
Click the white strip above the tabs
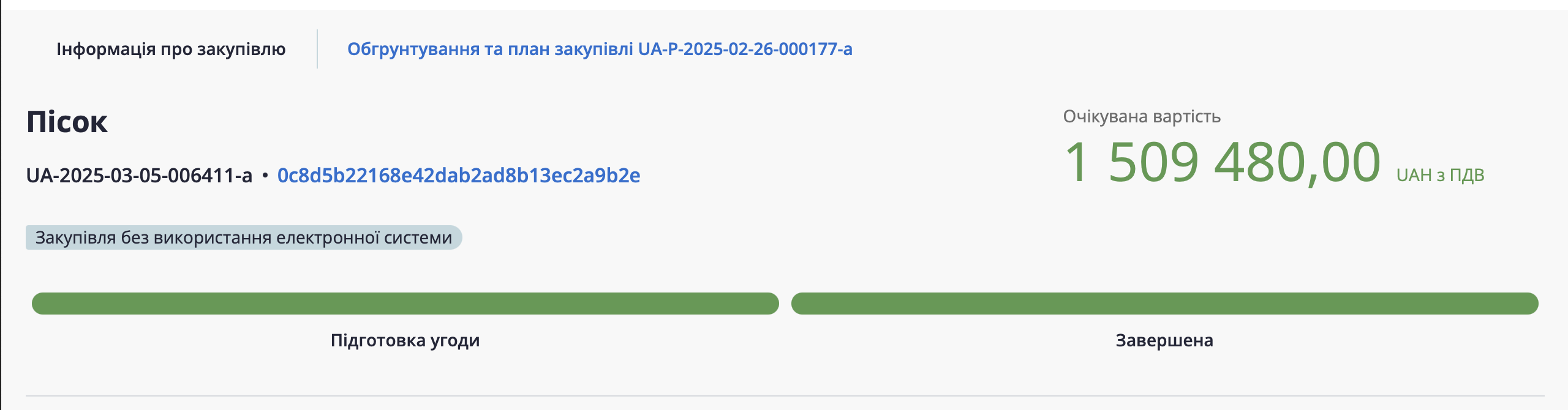tap(784, 4)
